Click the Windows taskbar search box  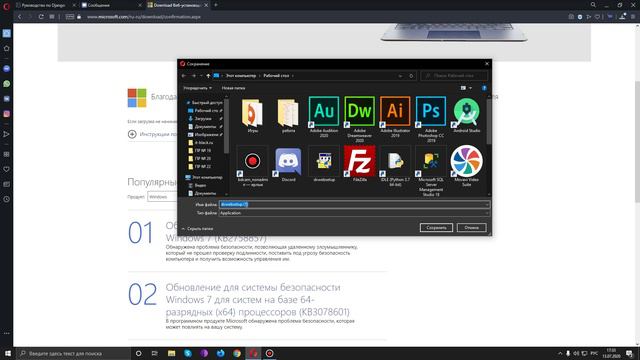tap(73, 353)
